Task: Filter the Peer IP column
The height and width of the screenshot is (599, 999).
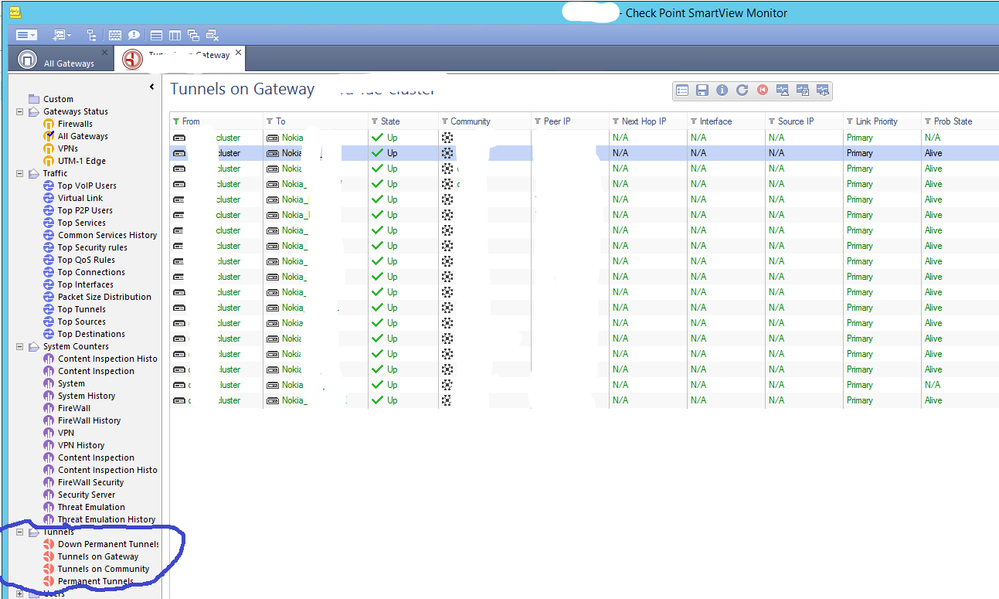Action: click(x=538, y=122)
